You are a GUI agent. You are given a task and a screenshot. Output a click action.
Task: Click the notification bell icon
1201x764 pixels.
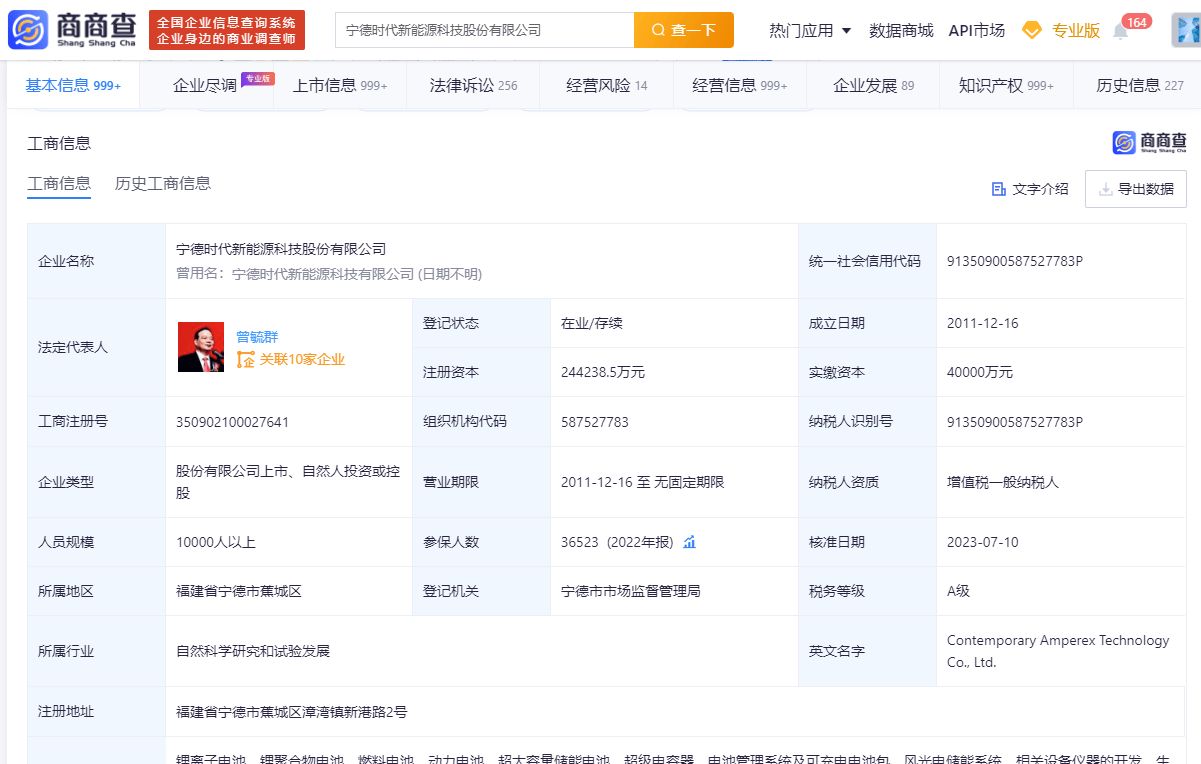coord(1120,31)
